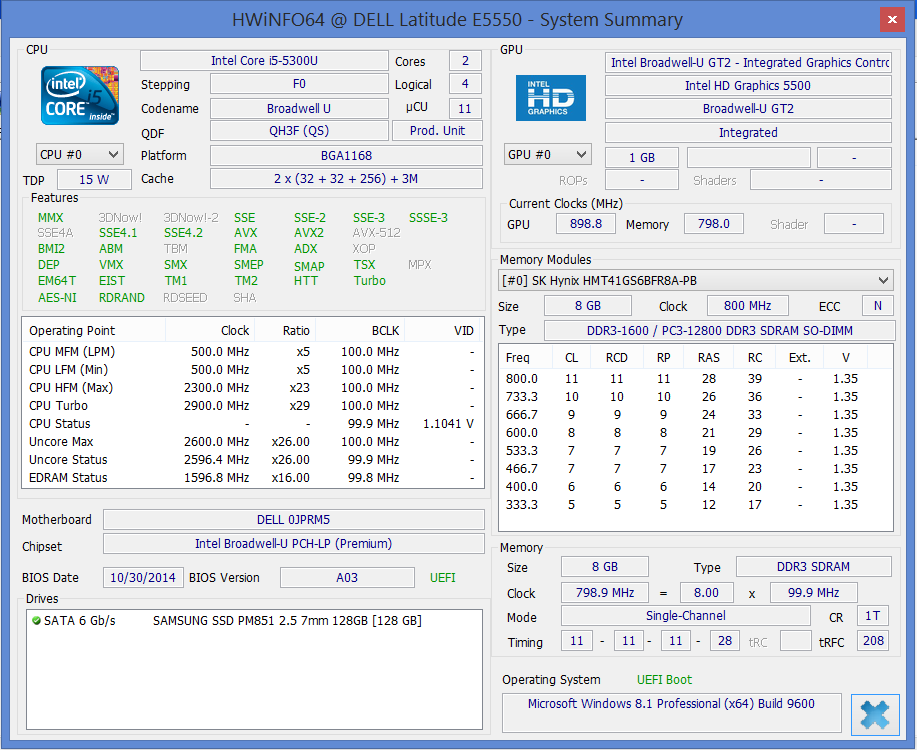
Task: Click the Intel HD Graphics logo
Action: click(x=550, y=98)
